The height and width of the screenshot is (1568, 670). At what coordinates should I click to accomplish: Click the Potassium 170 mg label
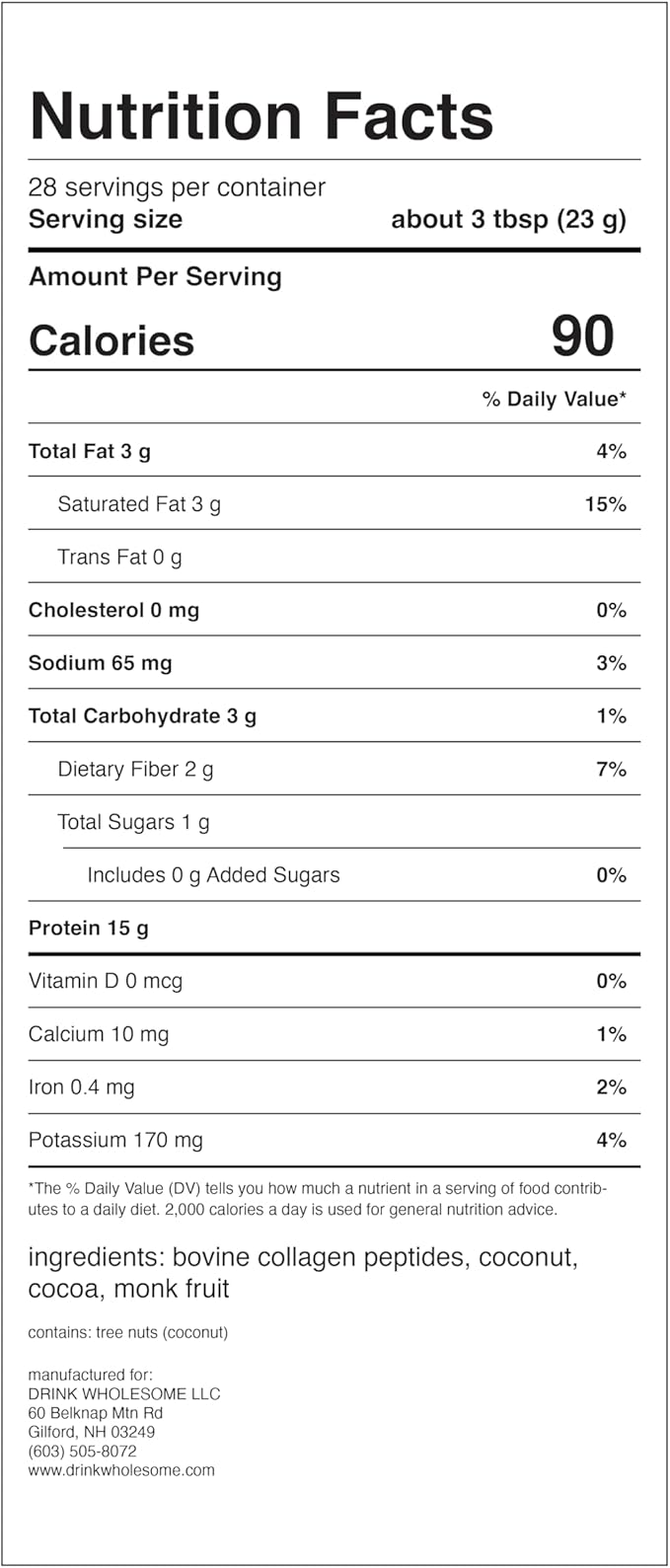point(115,1141)
